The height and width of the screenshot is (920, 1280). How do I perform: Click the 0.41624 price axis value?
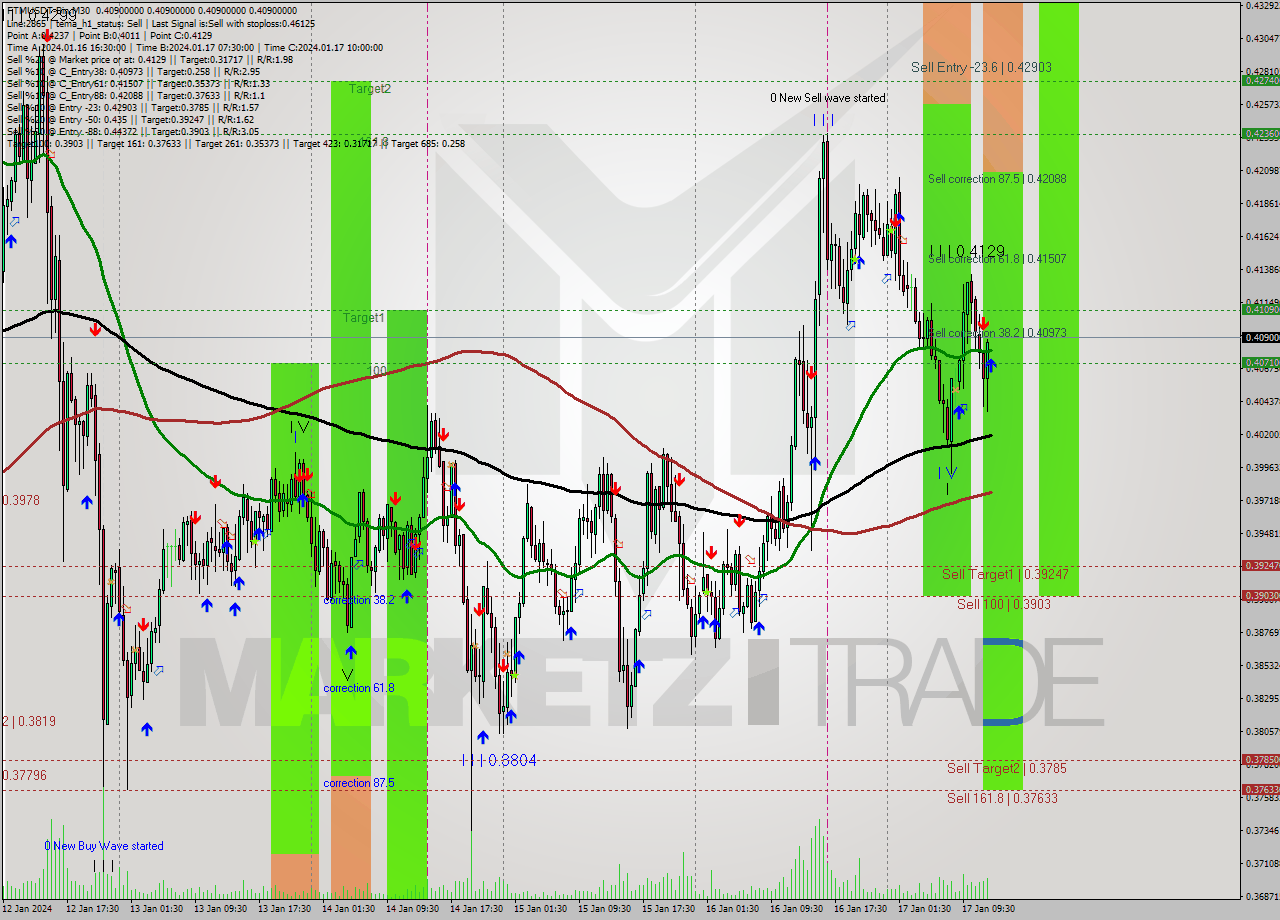click(1262, 236)
